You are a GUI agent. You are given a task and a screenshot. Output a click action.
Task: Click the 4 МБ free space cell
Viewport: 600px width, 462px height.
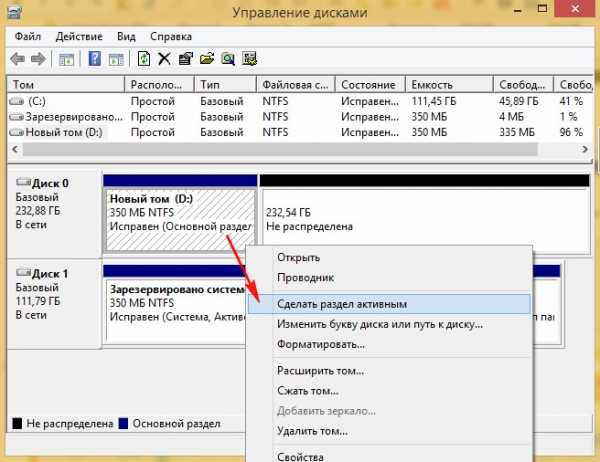pyautogui.click(x=511, y=117)
